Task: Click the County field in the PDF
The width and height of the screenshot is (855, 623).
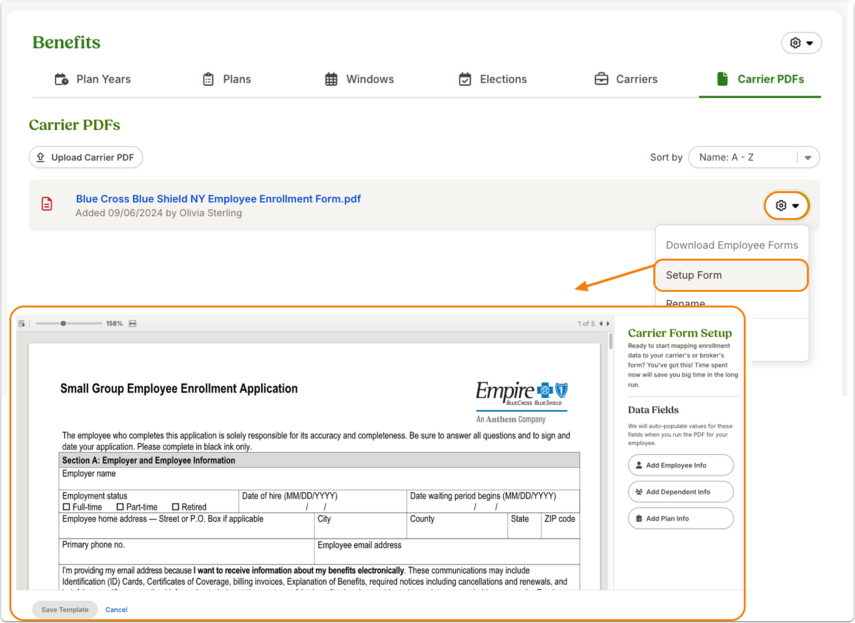Action: [x=457, y=525]
